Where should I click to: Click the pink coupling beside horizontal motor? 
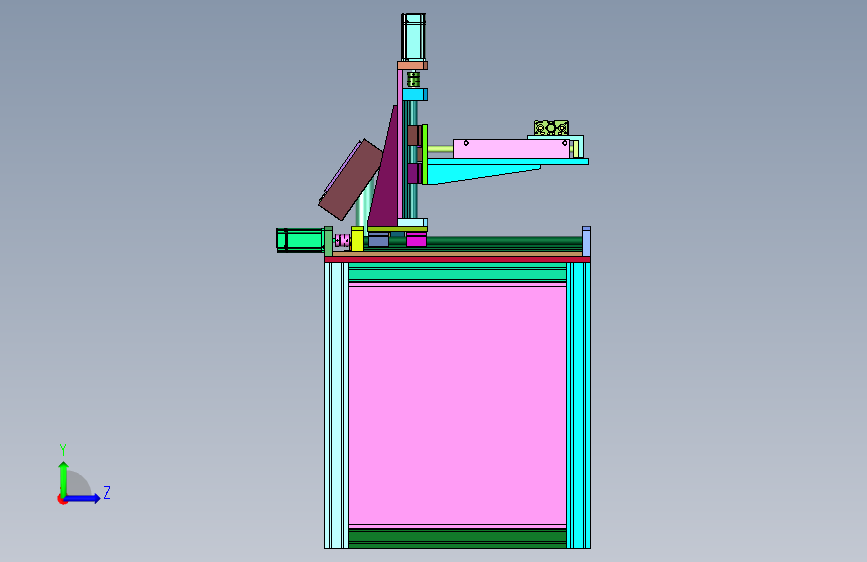coord(342,241)
